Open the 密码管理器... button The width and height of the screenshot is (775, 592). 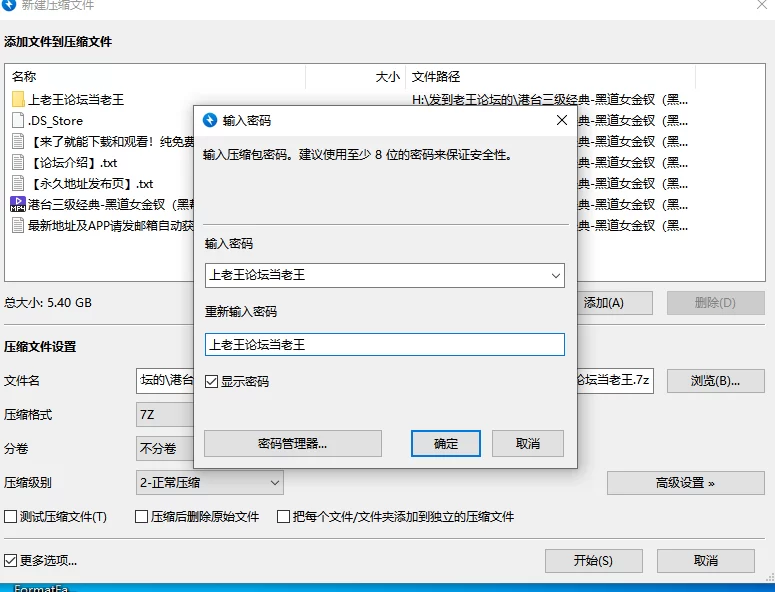(293, 443)
